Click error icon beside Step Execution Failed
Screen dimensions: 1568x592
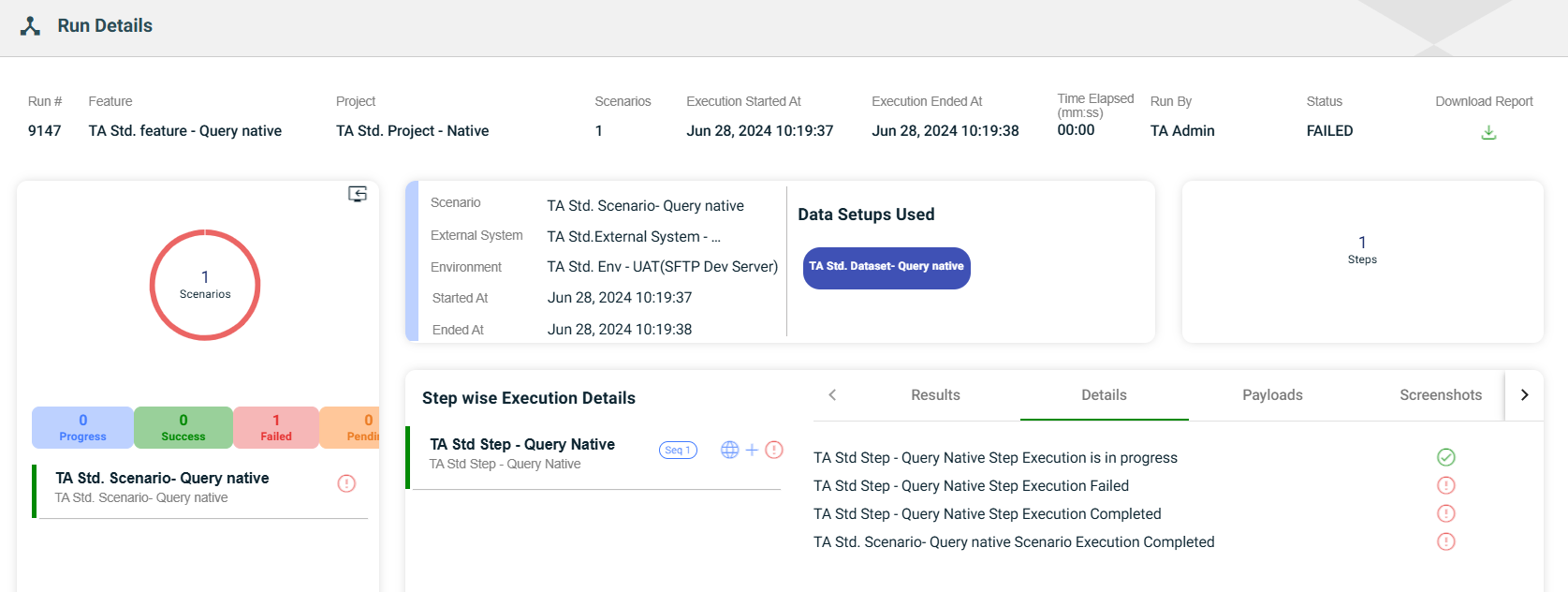click(1446, 485)
